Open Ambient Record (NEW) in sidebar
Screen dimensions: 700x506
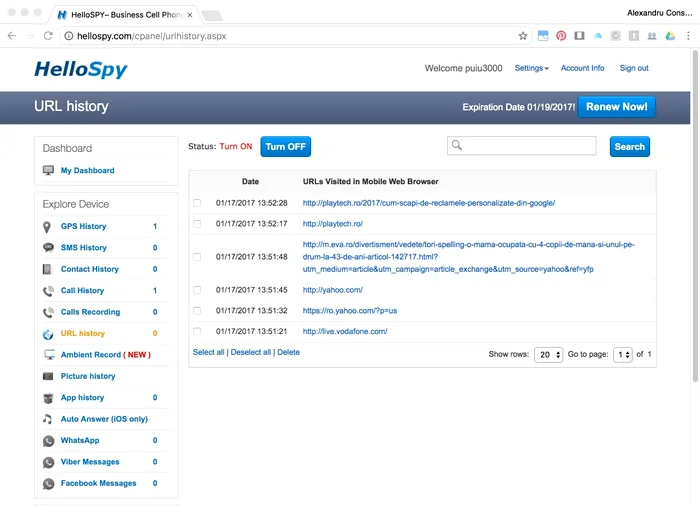point(106,355)
